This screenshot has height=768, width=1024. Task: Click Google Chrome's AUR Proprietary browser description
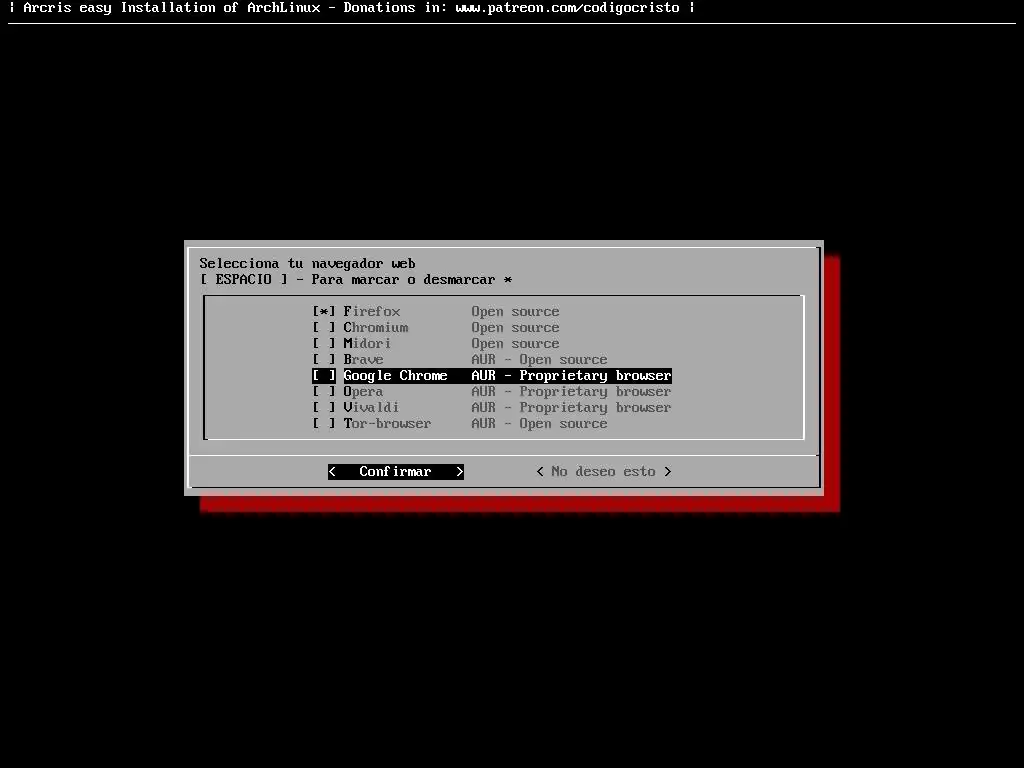pos(571,376)
